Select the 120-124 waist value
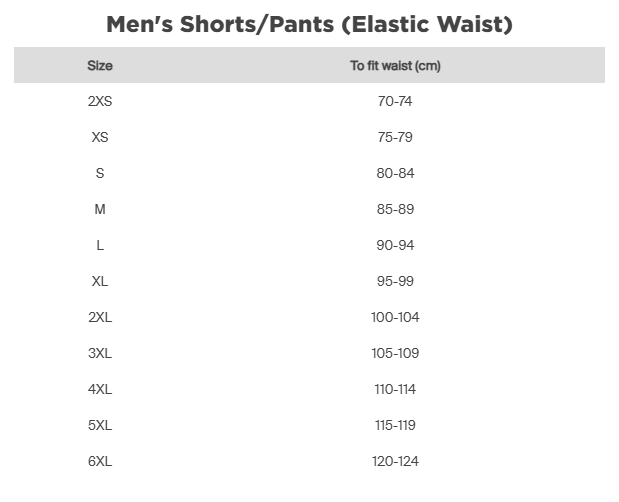Screen dimensions: 619x502 coord(395,461)
